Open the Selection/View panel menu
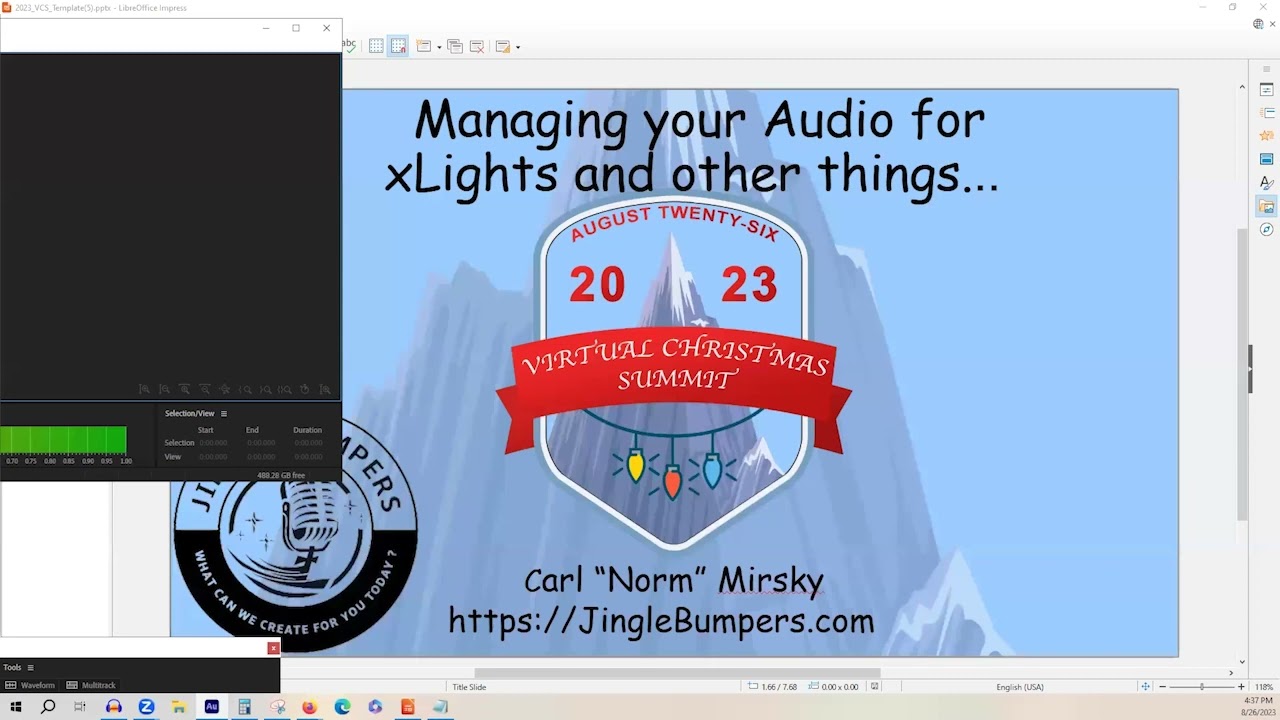The height and width of the screenshot is (720, 1280). point(224,413)
